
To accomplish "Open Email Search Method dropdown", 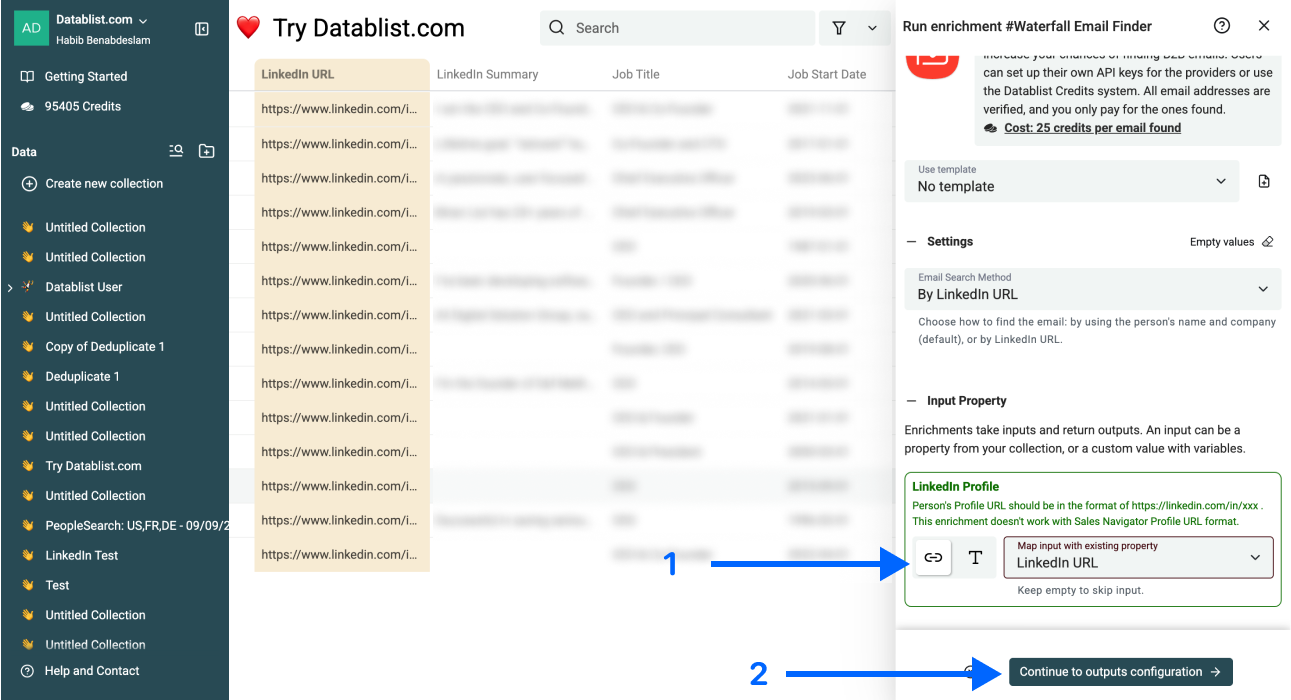I will point(1092,288).
